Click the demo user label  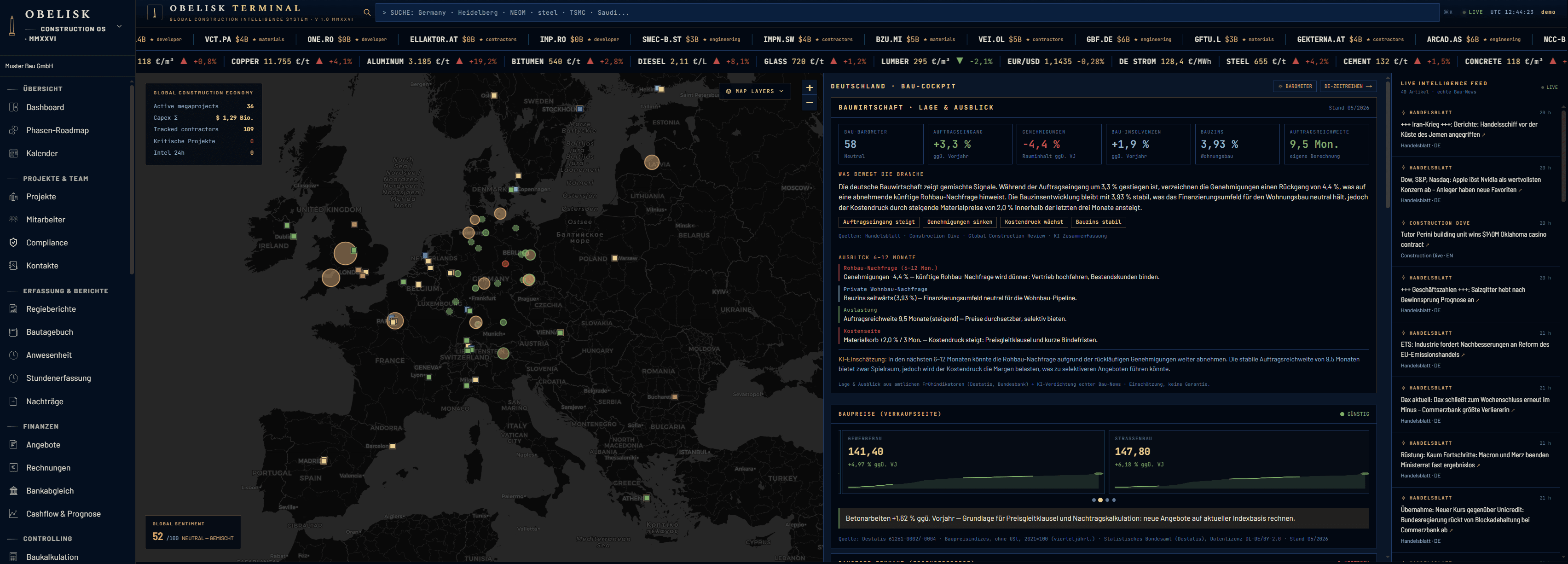point(1548,12)
